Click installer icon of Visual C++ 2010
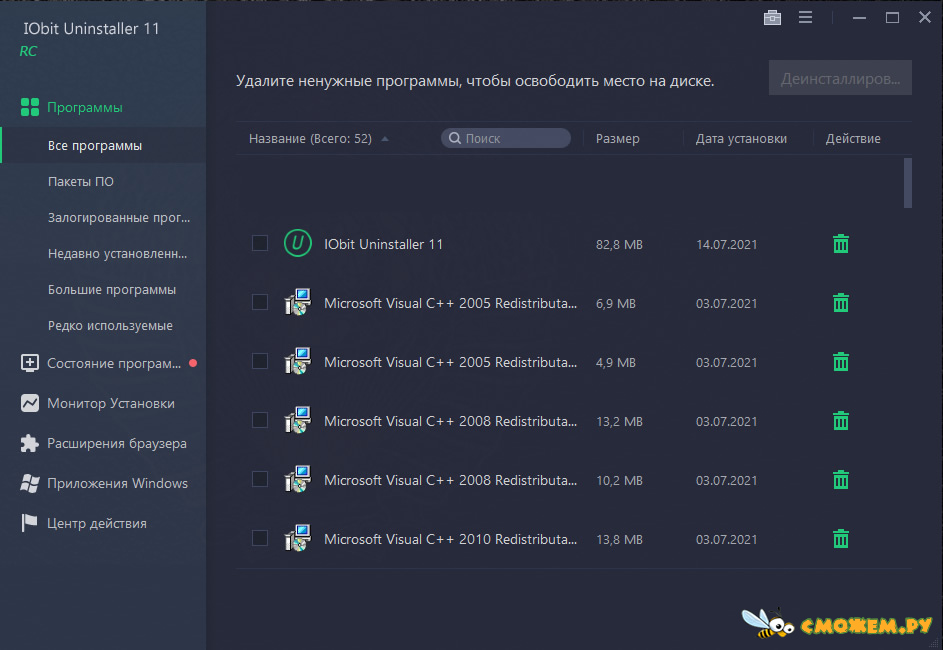 pos(298,538)
